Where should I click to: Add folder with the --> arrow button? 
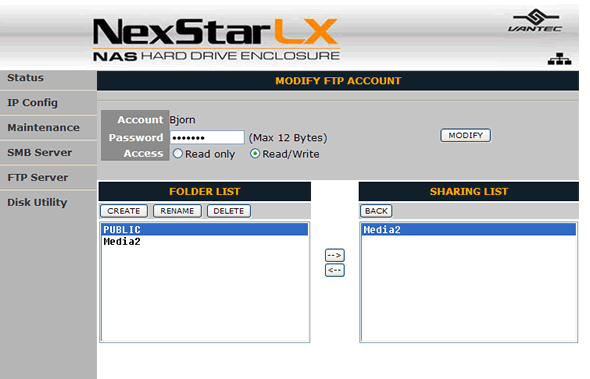coord(335,255)
